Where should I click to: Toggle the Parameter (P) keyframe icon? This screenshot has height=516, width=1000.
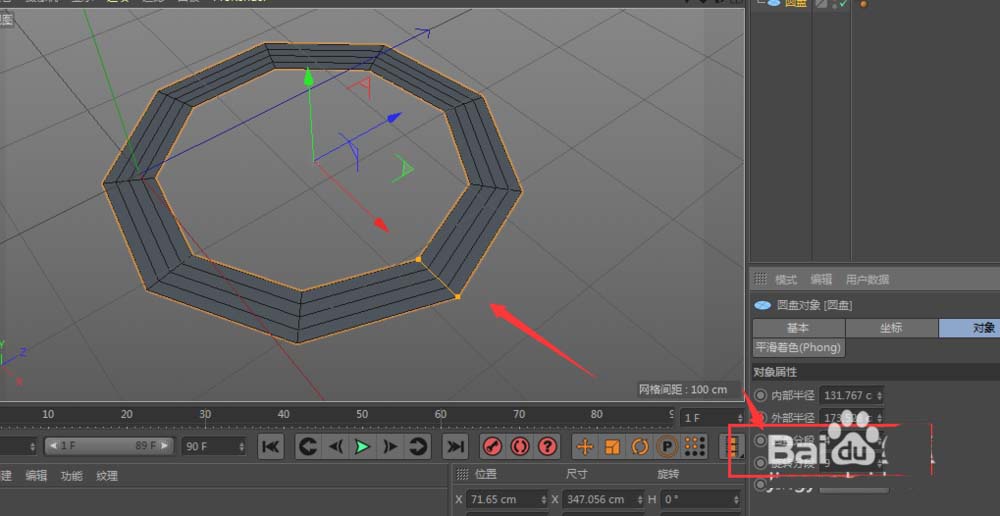pyautogui.click(x=666, y=446)
